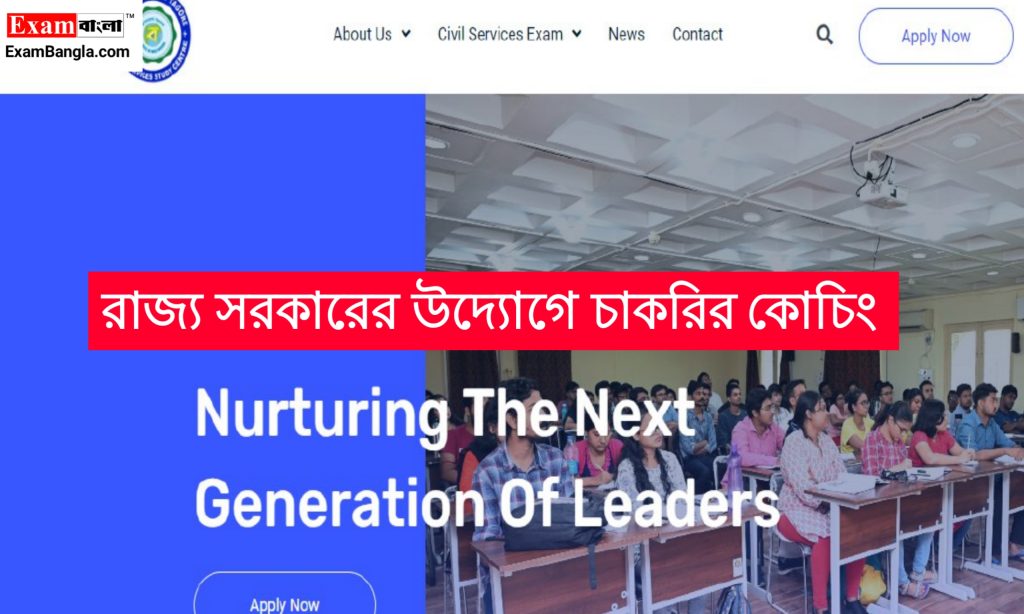Click the Generation Of Leaders text line
The height and width of the screenshot is (614, 1024).
(487, 503)
